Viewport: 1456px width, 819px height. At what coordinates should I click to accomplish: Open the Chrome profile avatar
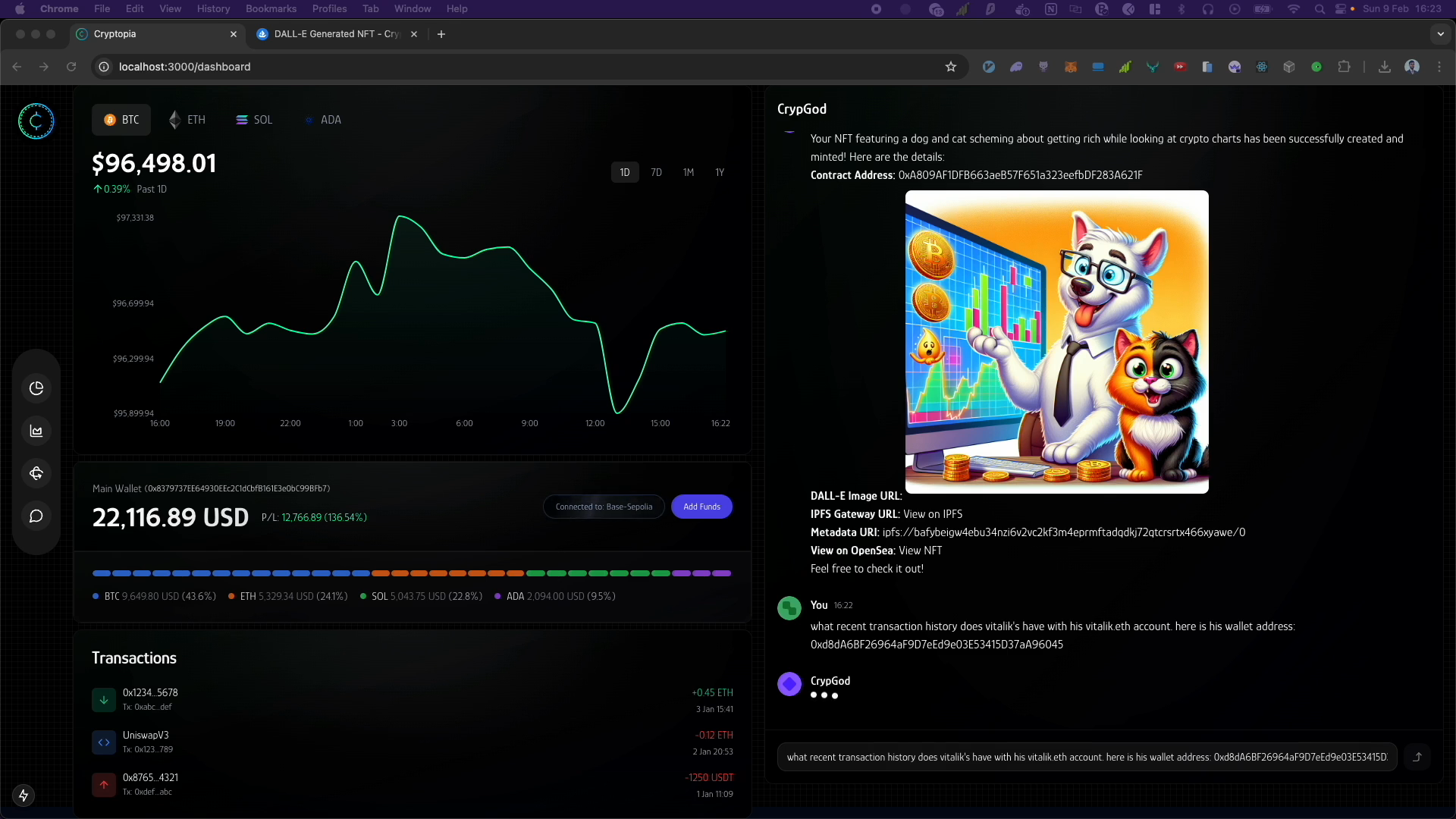(x=1412, y=67)
